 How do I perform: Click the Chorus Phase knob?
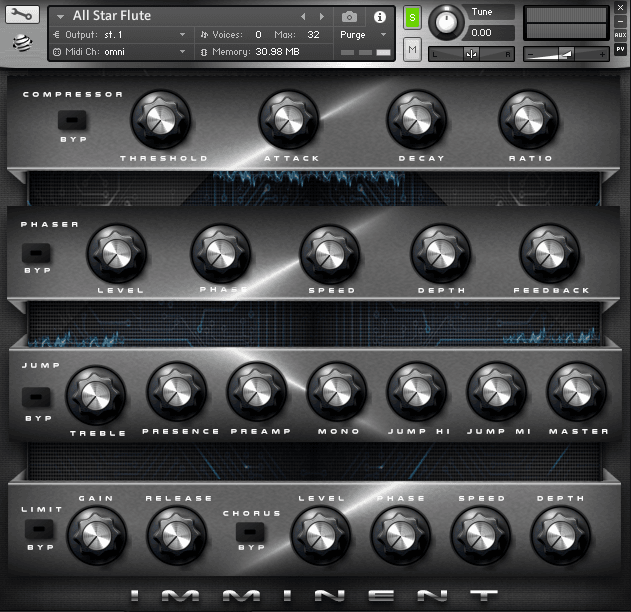pos(400,536)
